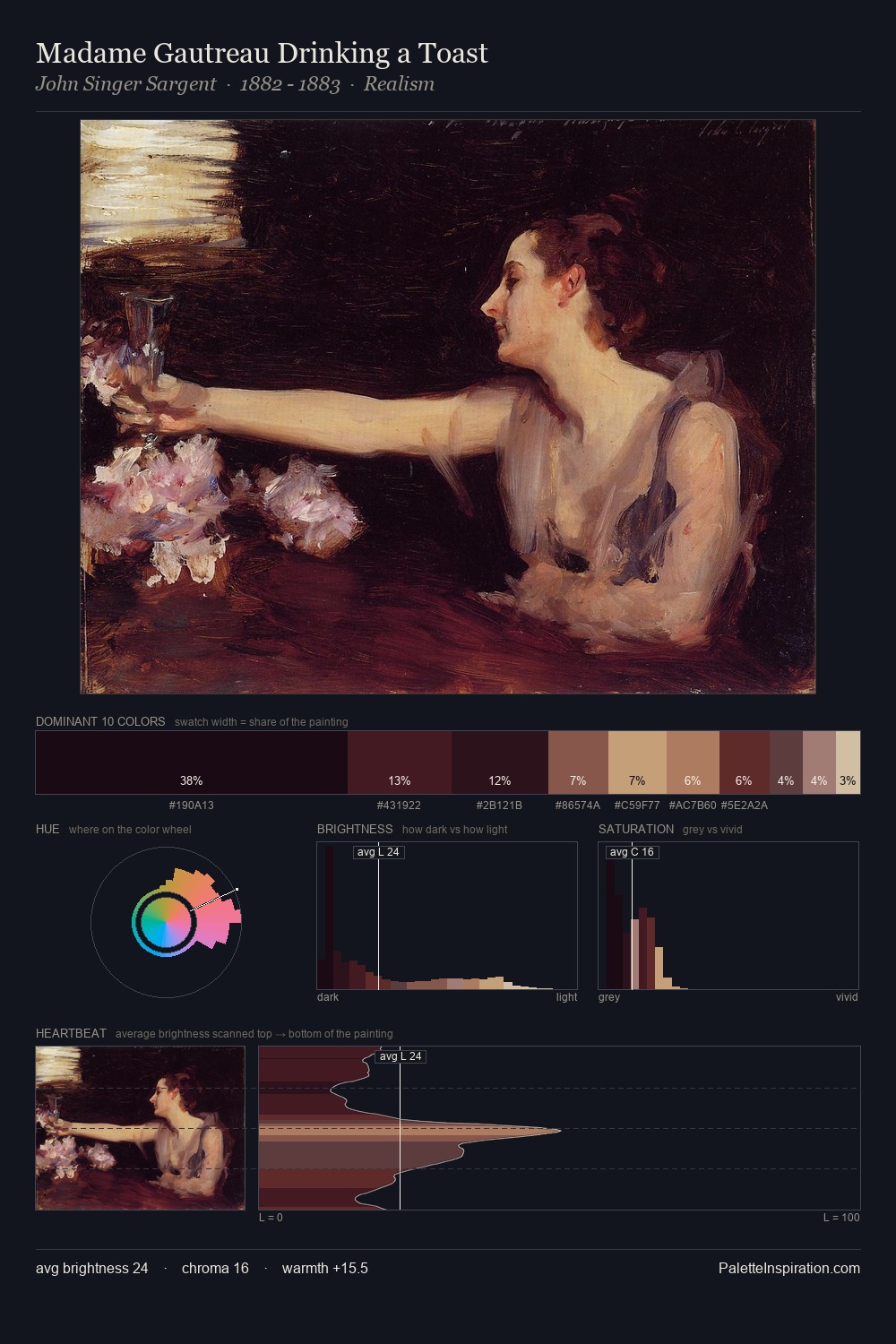This screenshot has width=896, height=1344.
Task: Click 'avg L 24' label in heartbeat chart
Action: point(401,1056)
